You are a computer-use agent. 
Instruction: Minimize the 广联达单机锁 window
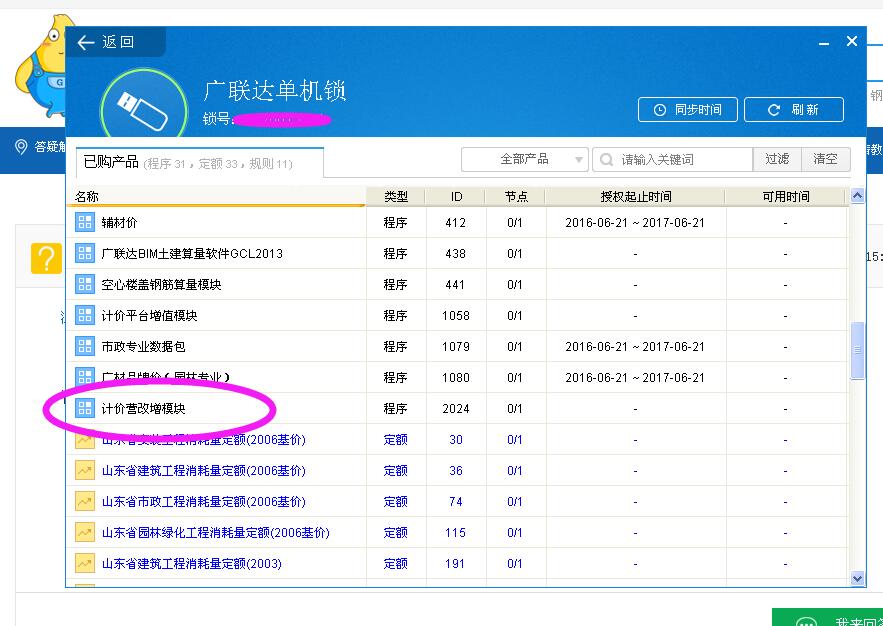click(824, 42)
